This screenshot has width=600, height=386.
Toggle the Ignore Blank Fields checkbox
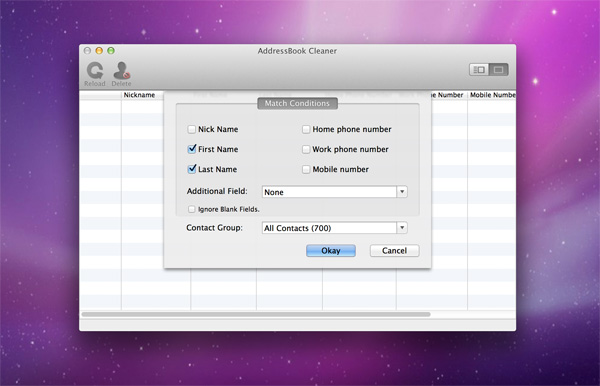point(191,209)
